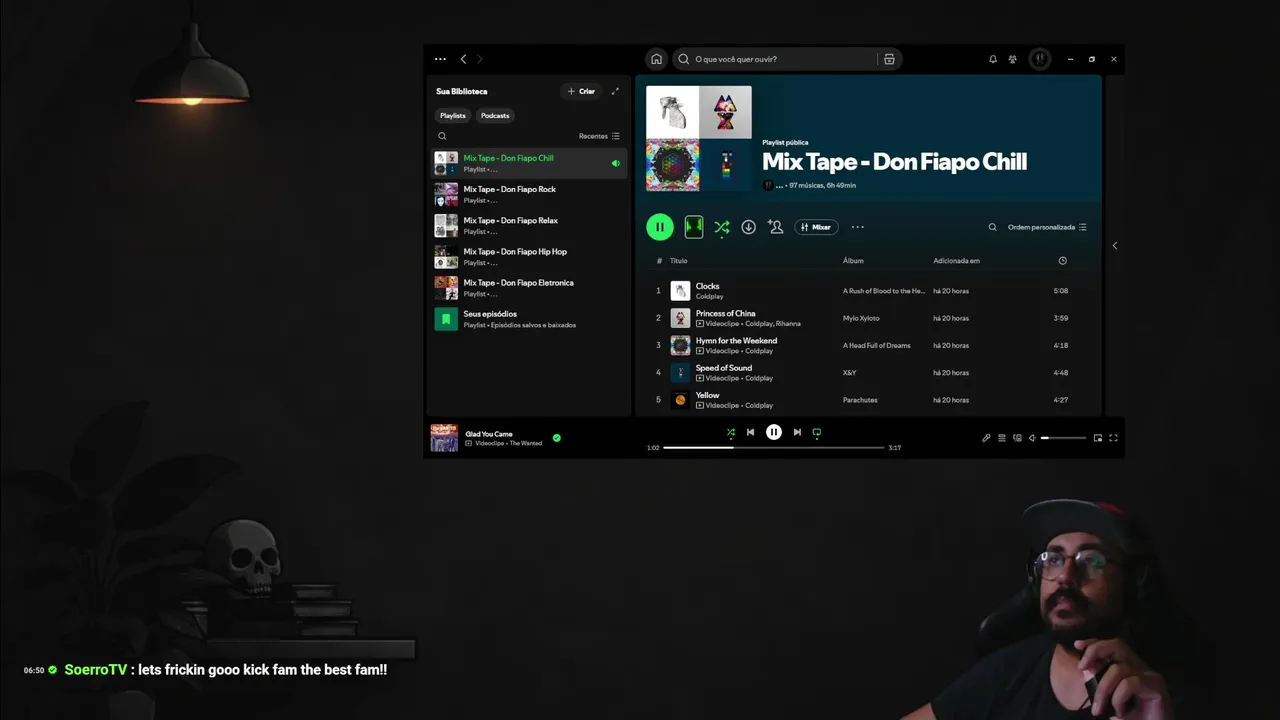Screen dimensions: 1280x720
Task: Toggle repeat in the player bar
Action: [x=817, y=432]
